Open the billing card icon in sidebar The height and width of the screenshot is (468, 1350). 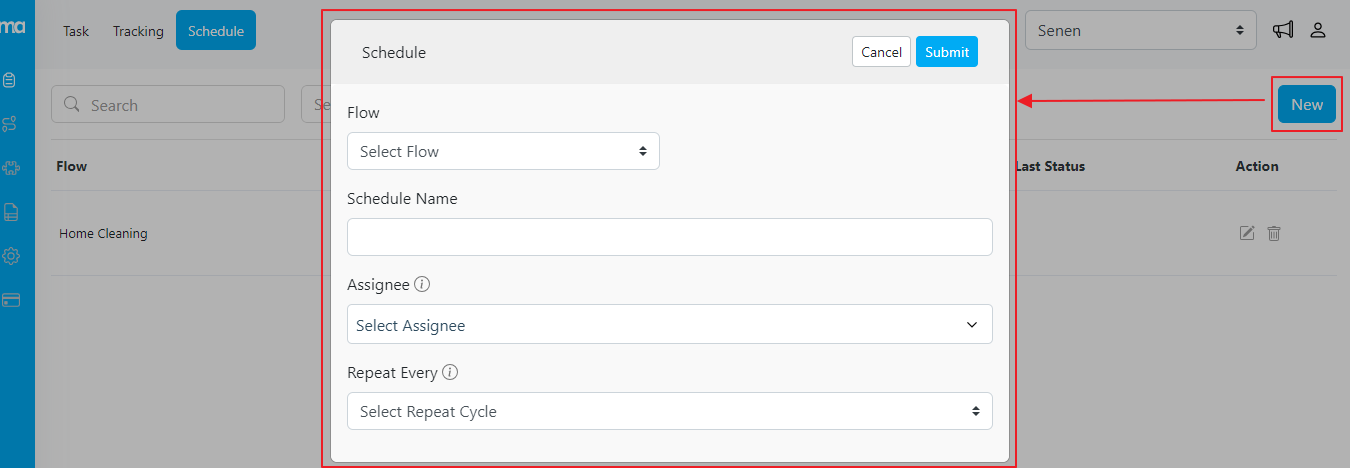(x=11, y=300)
